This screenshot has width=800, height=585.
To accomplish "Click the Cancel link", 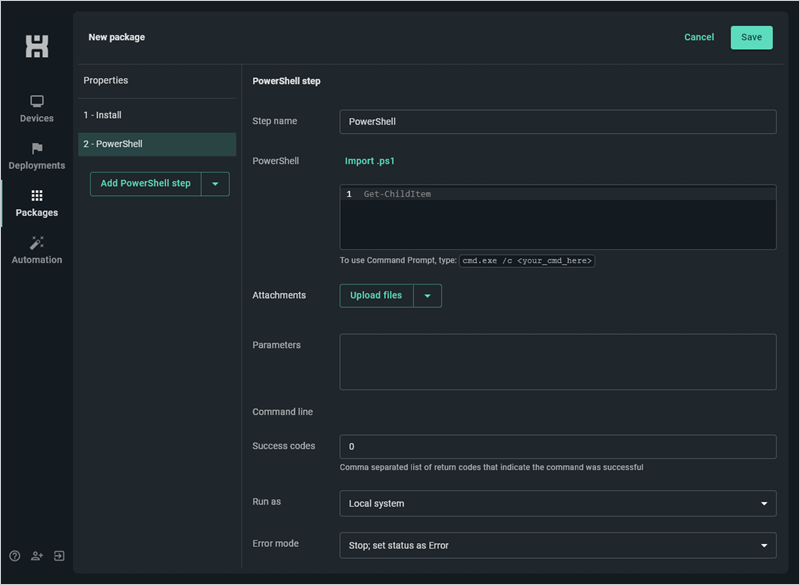I will 699,37.
